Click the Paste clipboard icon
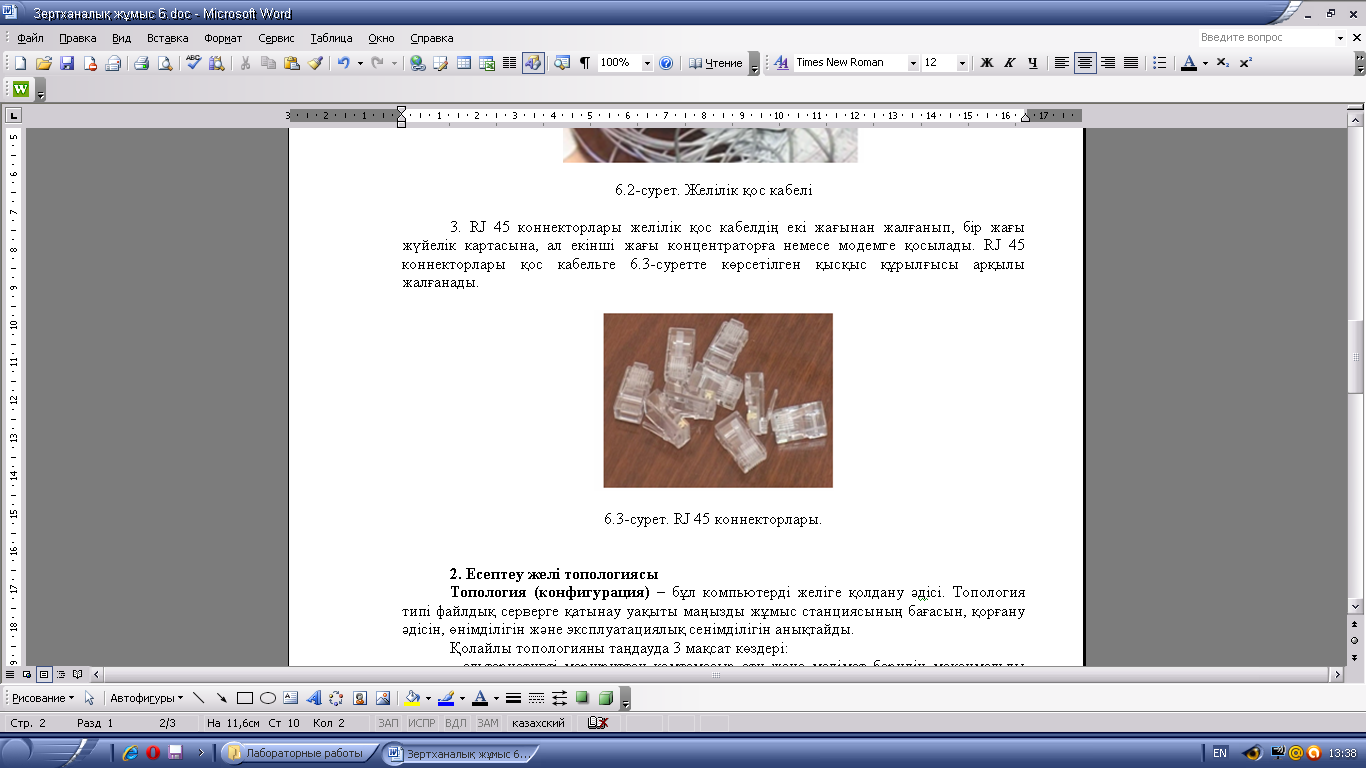The width and height of the screenshot is (1366, 768). click(x=291, y=63)
